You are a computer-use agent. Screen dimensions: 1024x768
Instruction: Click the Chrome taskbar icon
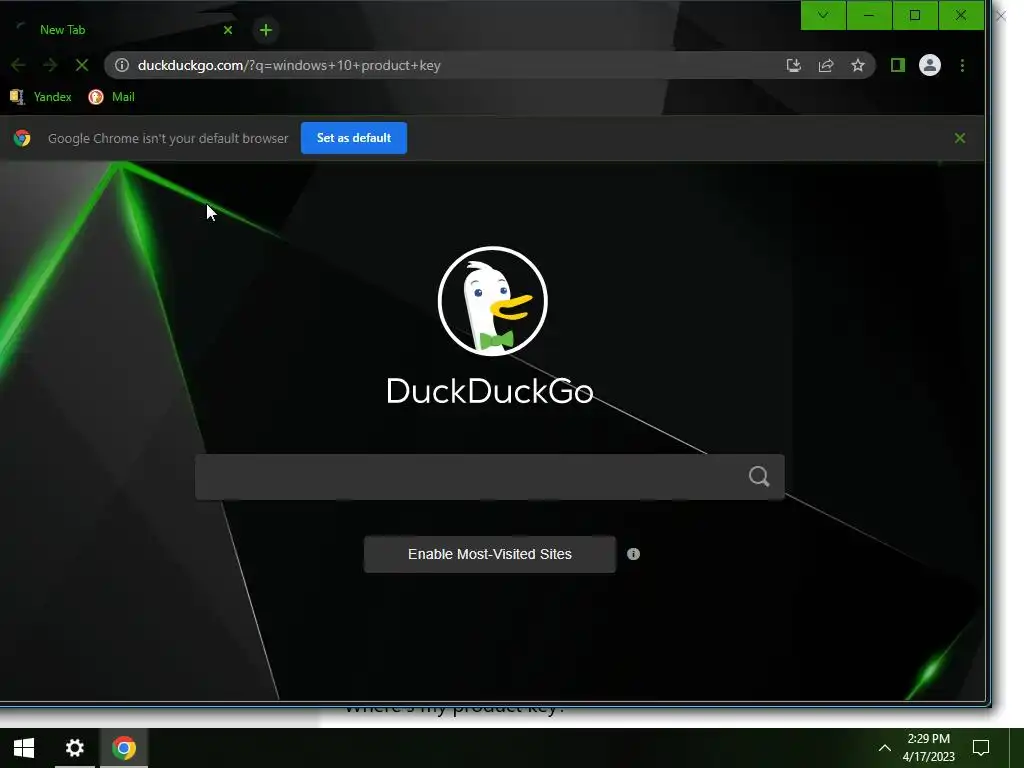click(124, 748)
